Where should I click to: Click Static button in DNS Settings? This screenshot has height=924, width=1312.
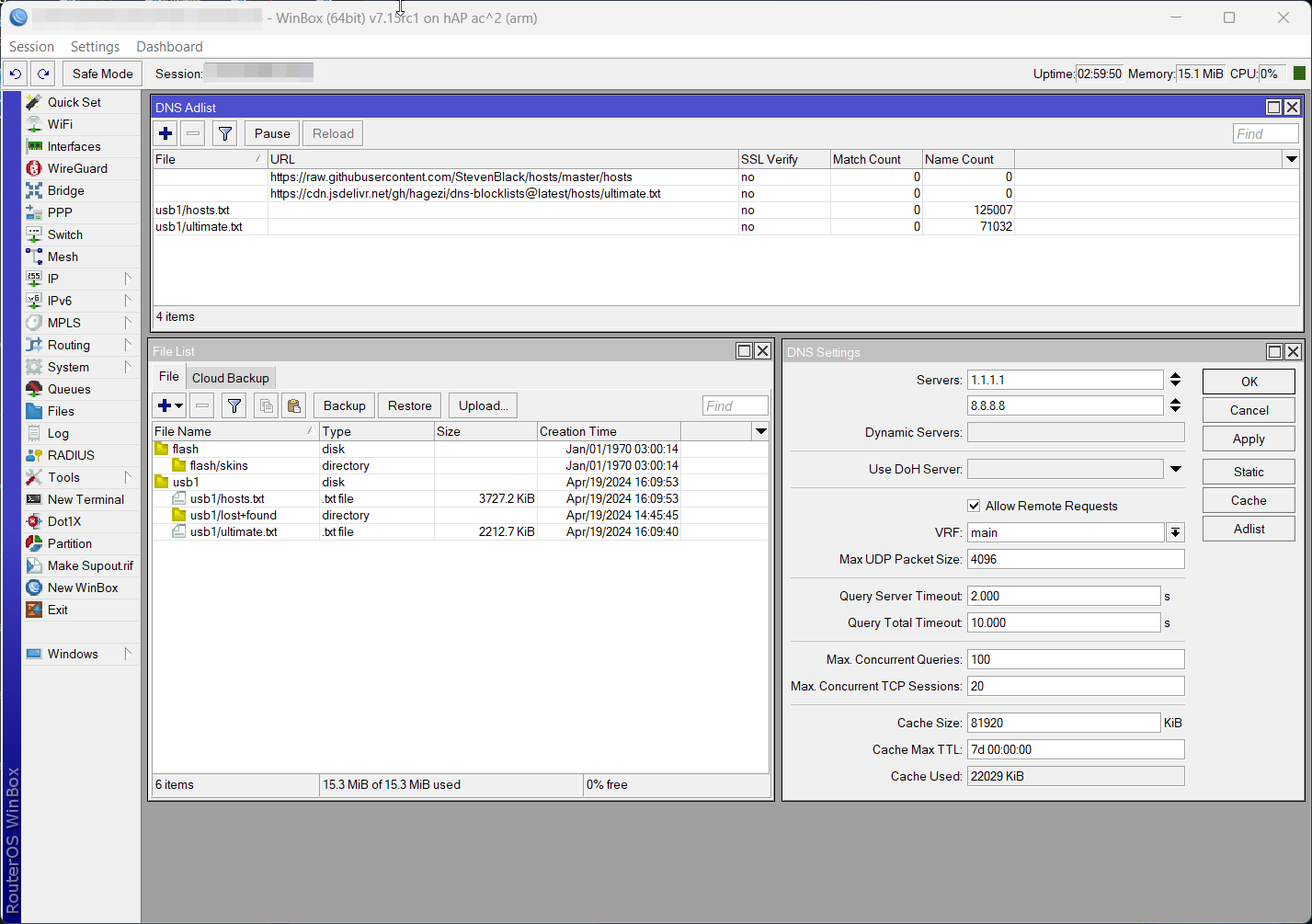pyautogui.click(x=1249, y=472)
